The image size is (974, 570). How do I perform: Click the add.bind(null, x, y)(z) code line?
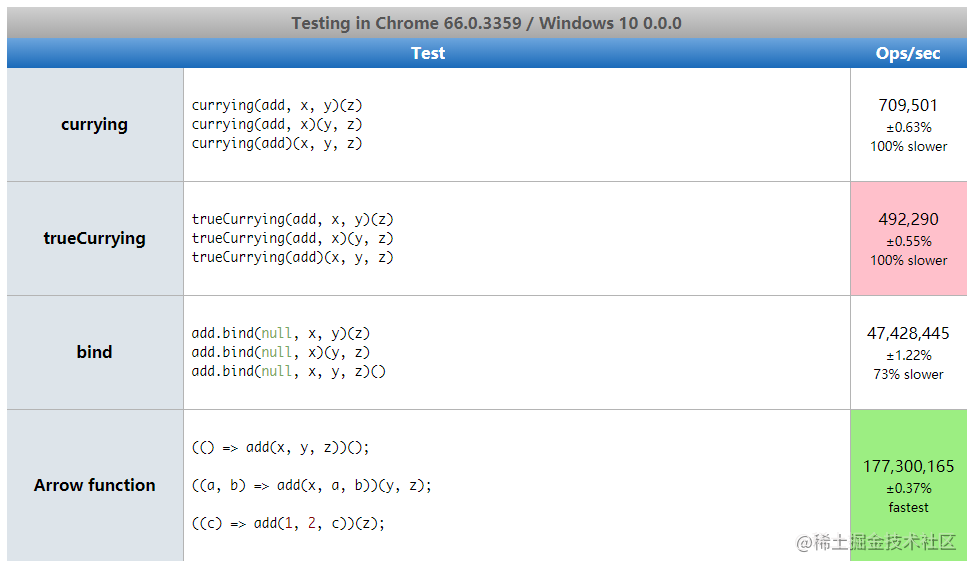pos(281,333)
